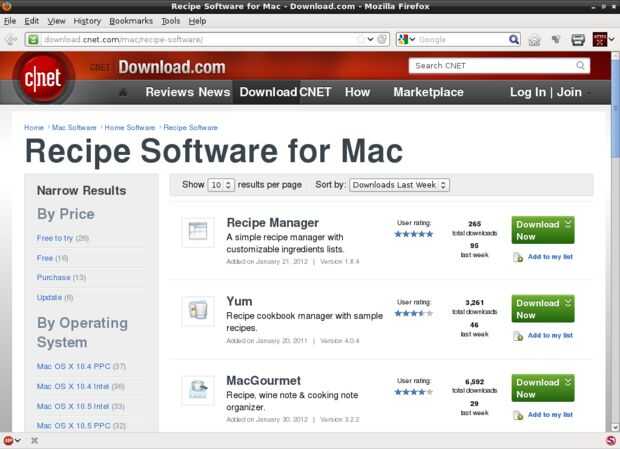Open the CNET navigation tab
Viewport: 620px width, 449px height.
315,92
